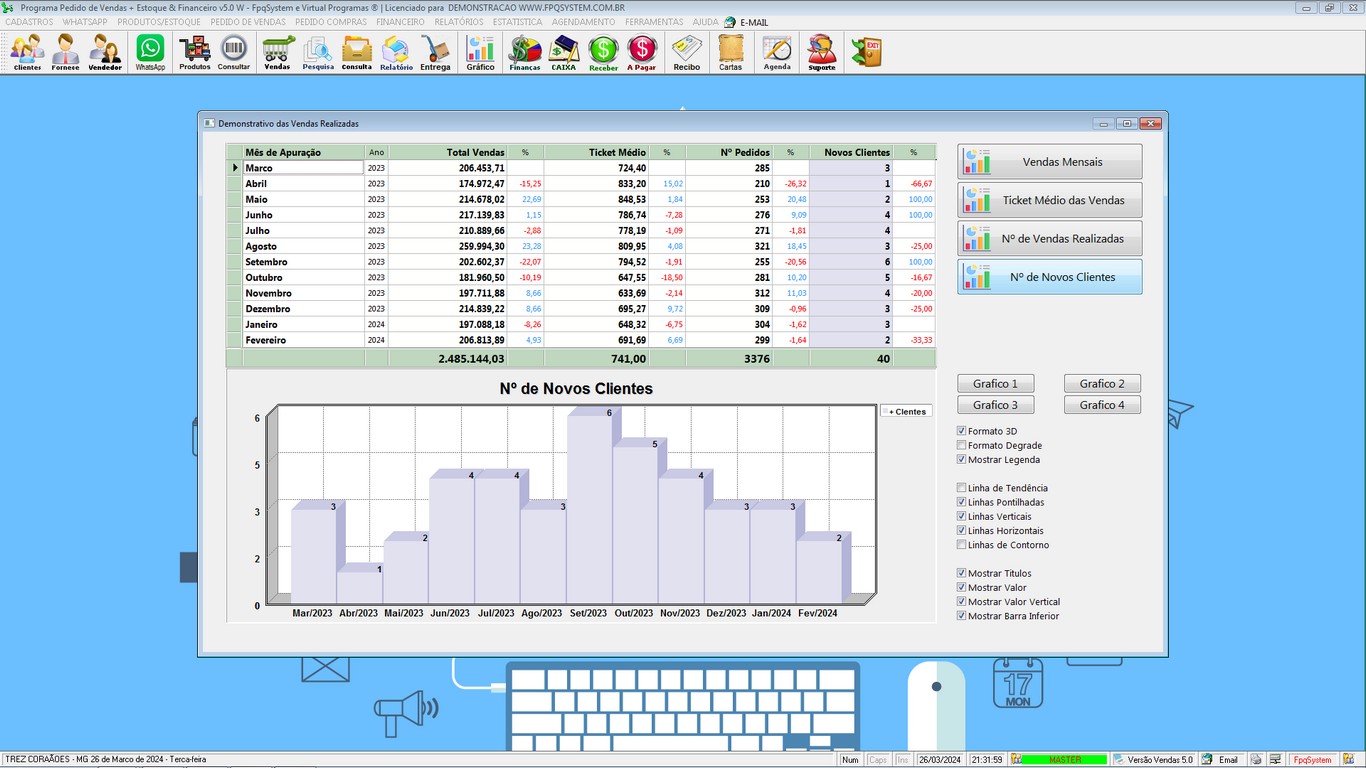Click the E-MAIL globe icon in menu bar

[x=731, y=22]
